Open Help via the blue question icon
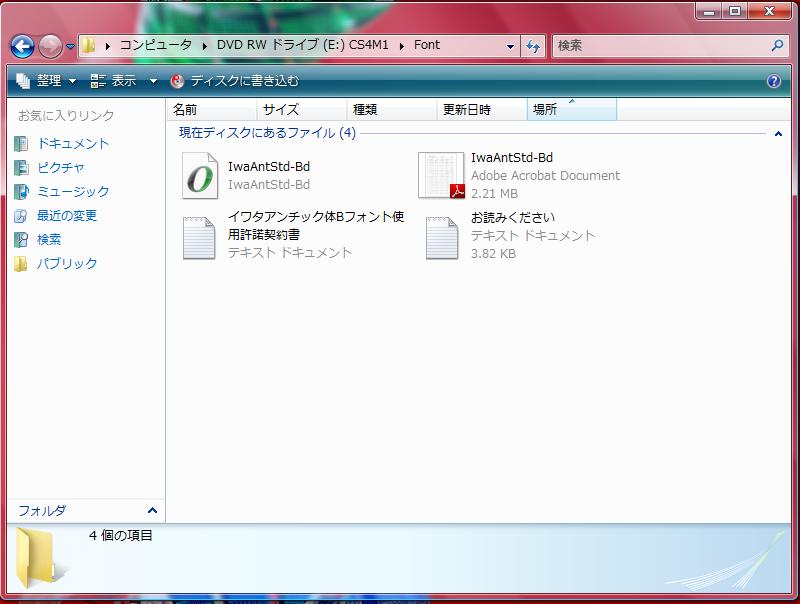800x604 pixels. (773, 81)
